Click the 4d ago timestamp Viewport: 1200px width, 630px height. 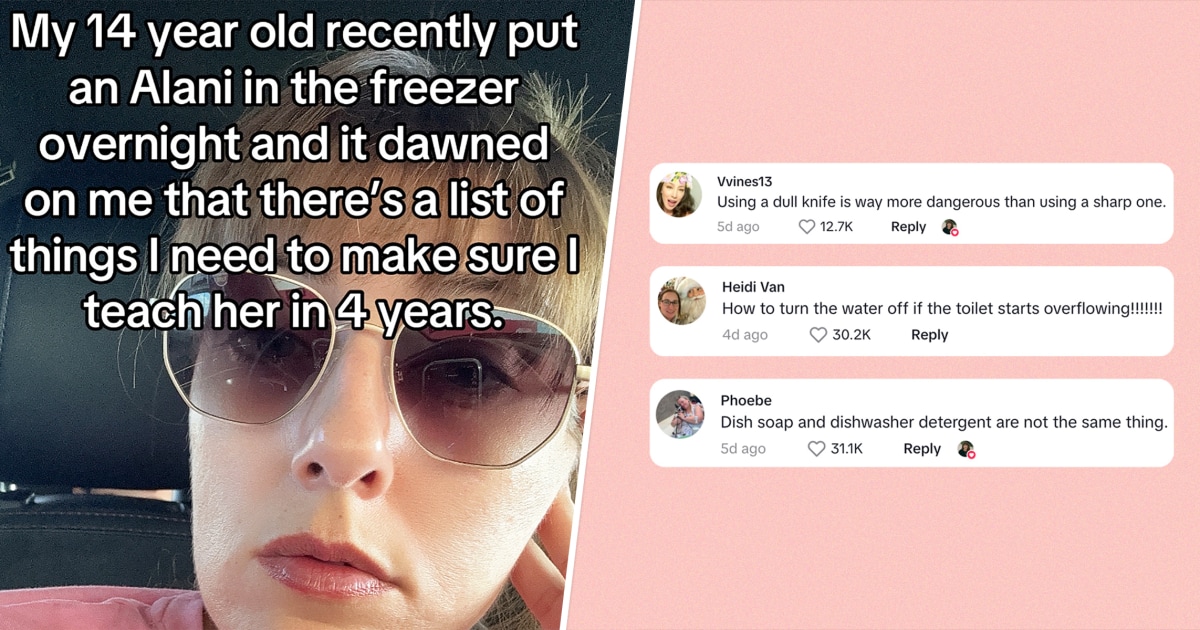coord(745,335)
